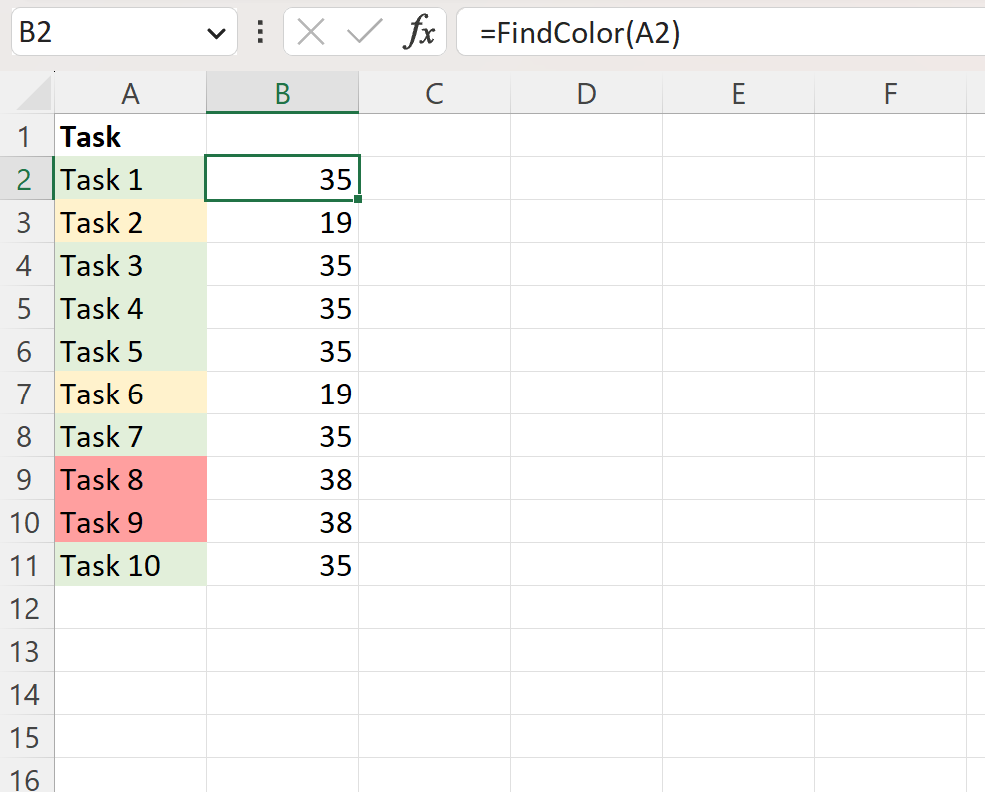Select cell B3 showing 19
Screen dimensions: 985x792
coord(282,222)
